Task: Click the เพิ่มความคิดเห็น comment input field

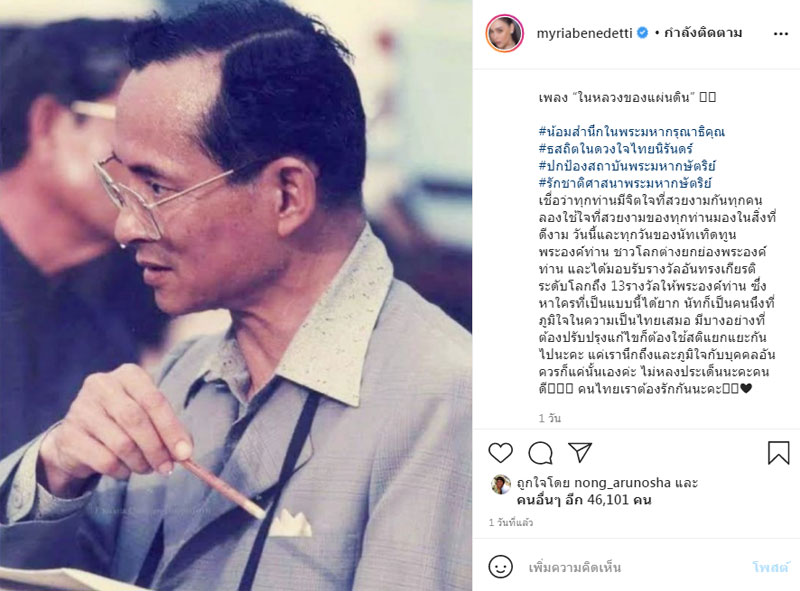Action: click(633, 567)
